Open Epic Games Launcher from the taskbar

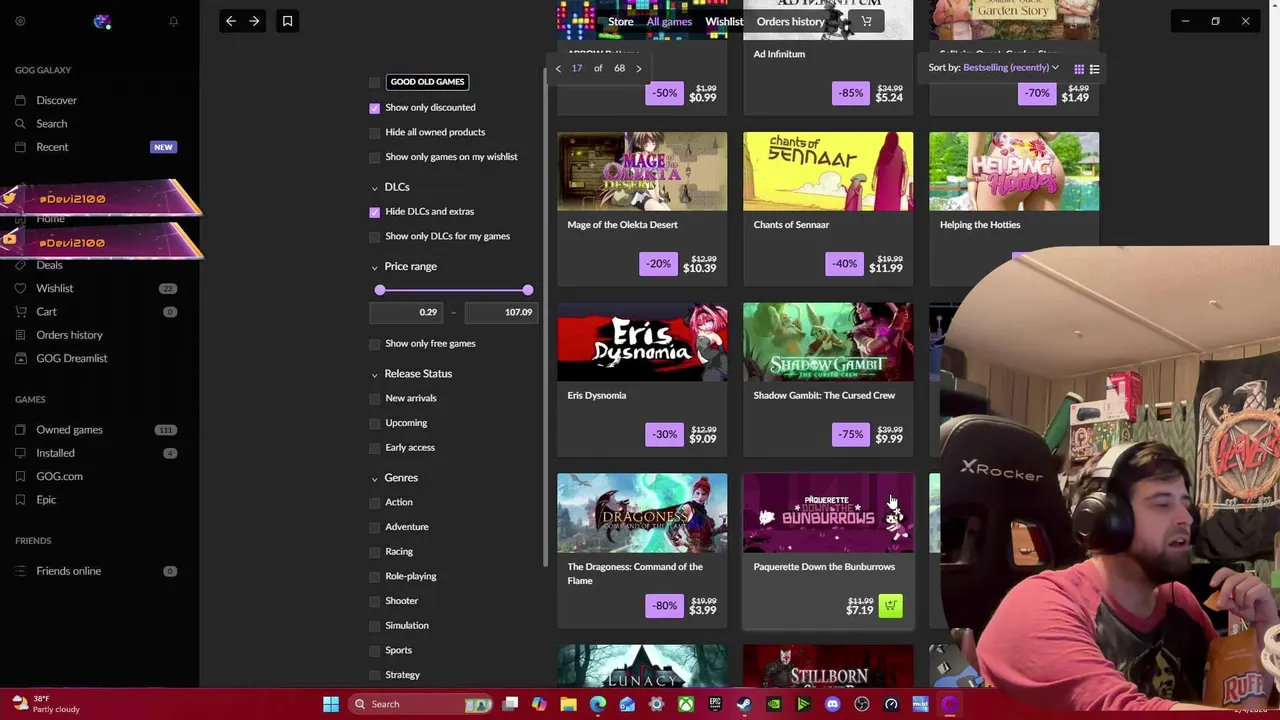[x=715, y=704]
